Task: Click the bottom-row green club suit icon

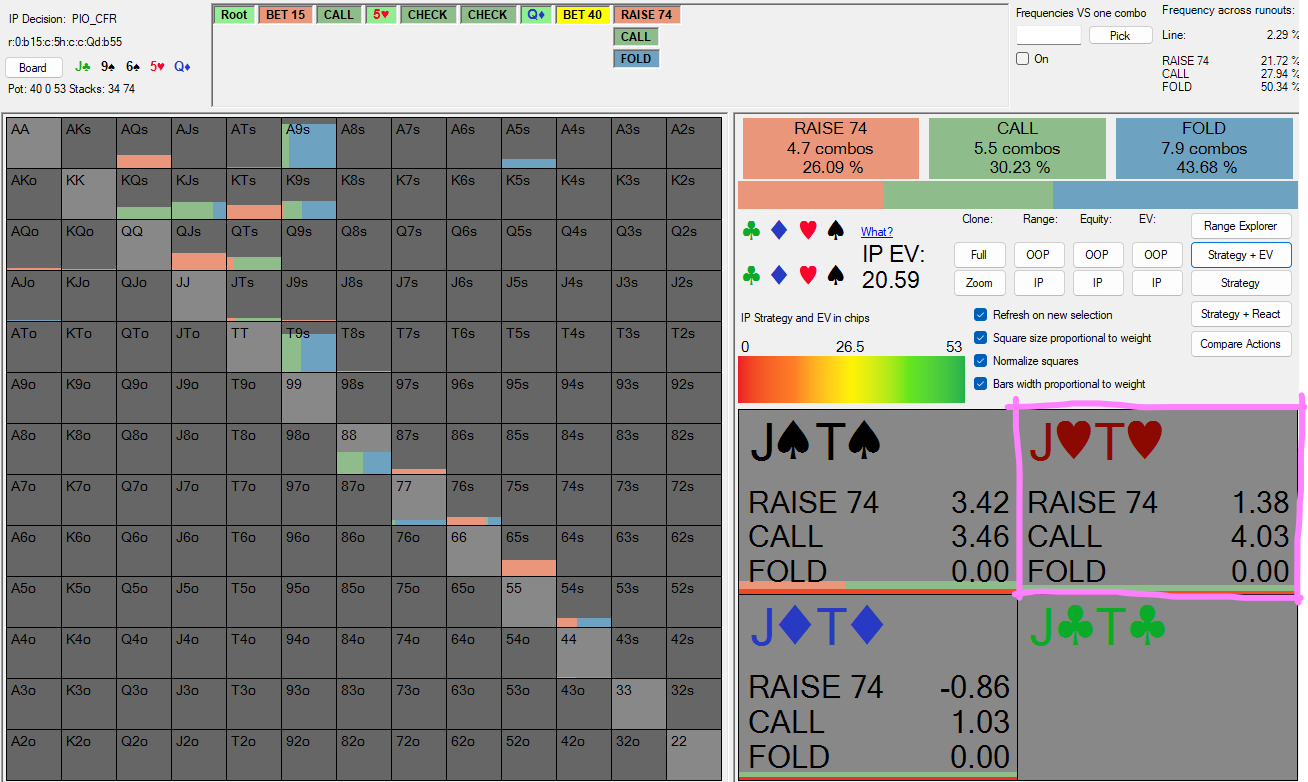Action: (x=751, y=274)
